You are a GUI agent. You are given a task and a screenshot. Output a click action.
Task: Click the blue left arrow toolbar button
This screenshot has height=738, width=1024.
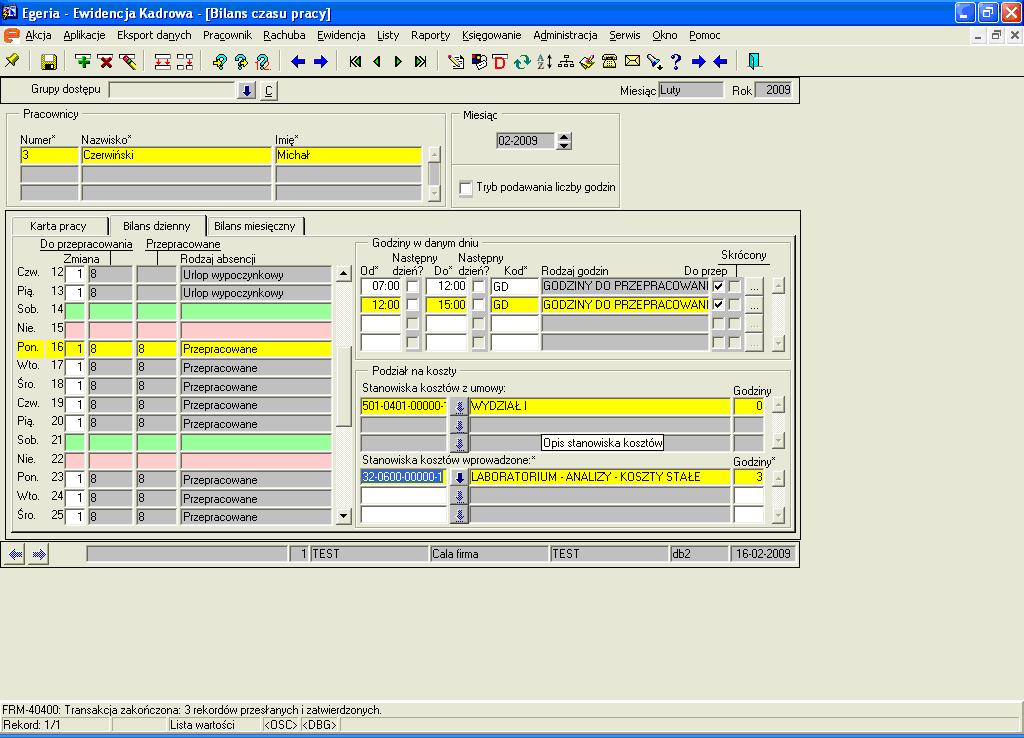coord(298,62)
